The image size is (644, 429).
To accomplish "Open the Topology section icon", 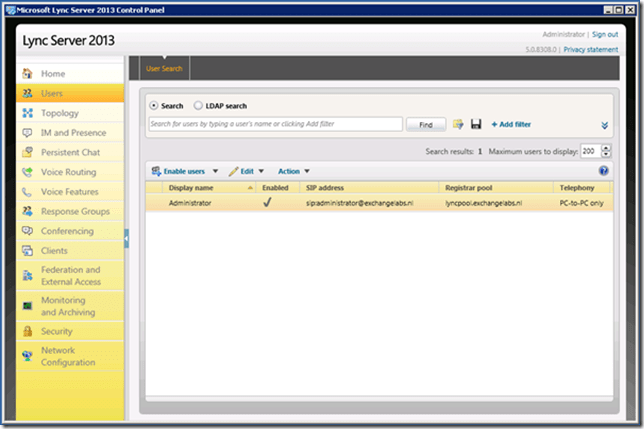I will click(27, 113).
